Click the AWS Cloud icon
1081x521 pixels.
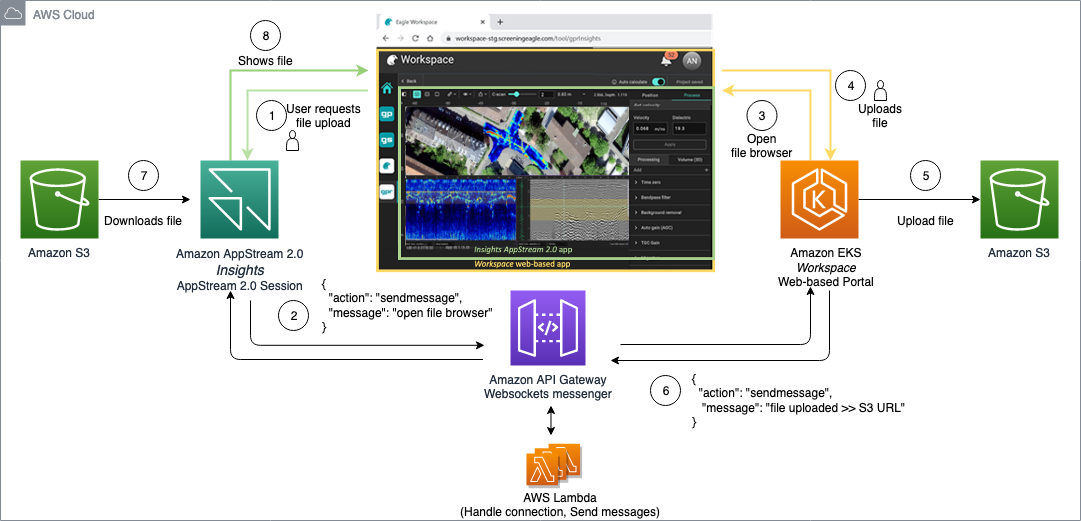point(13,14)
